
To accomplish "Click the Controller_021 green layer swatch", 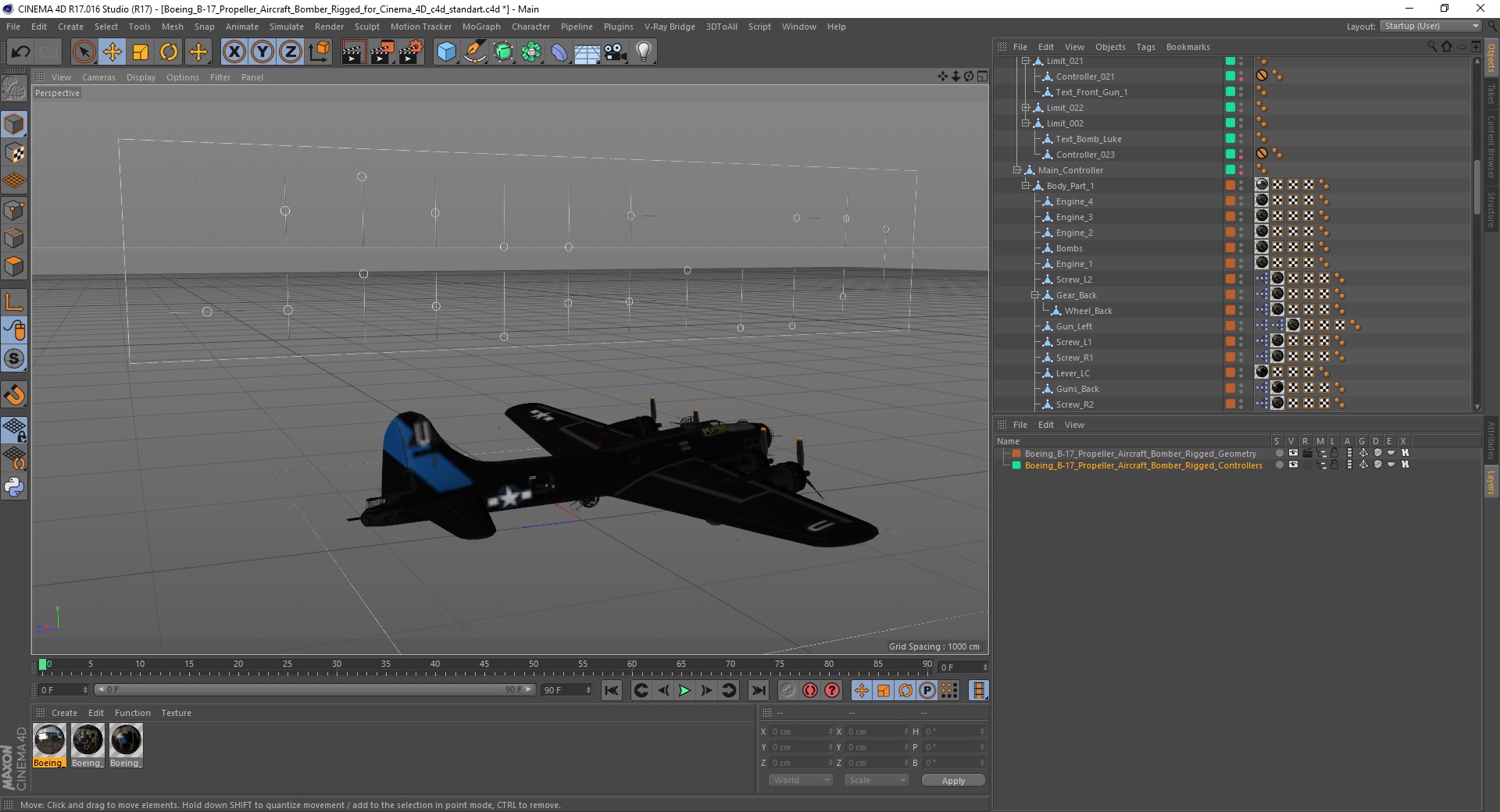I will (x=1230, y=76).
